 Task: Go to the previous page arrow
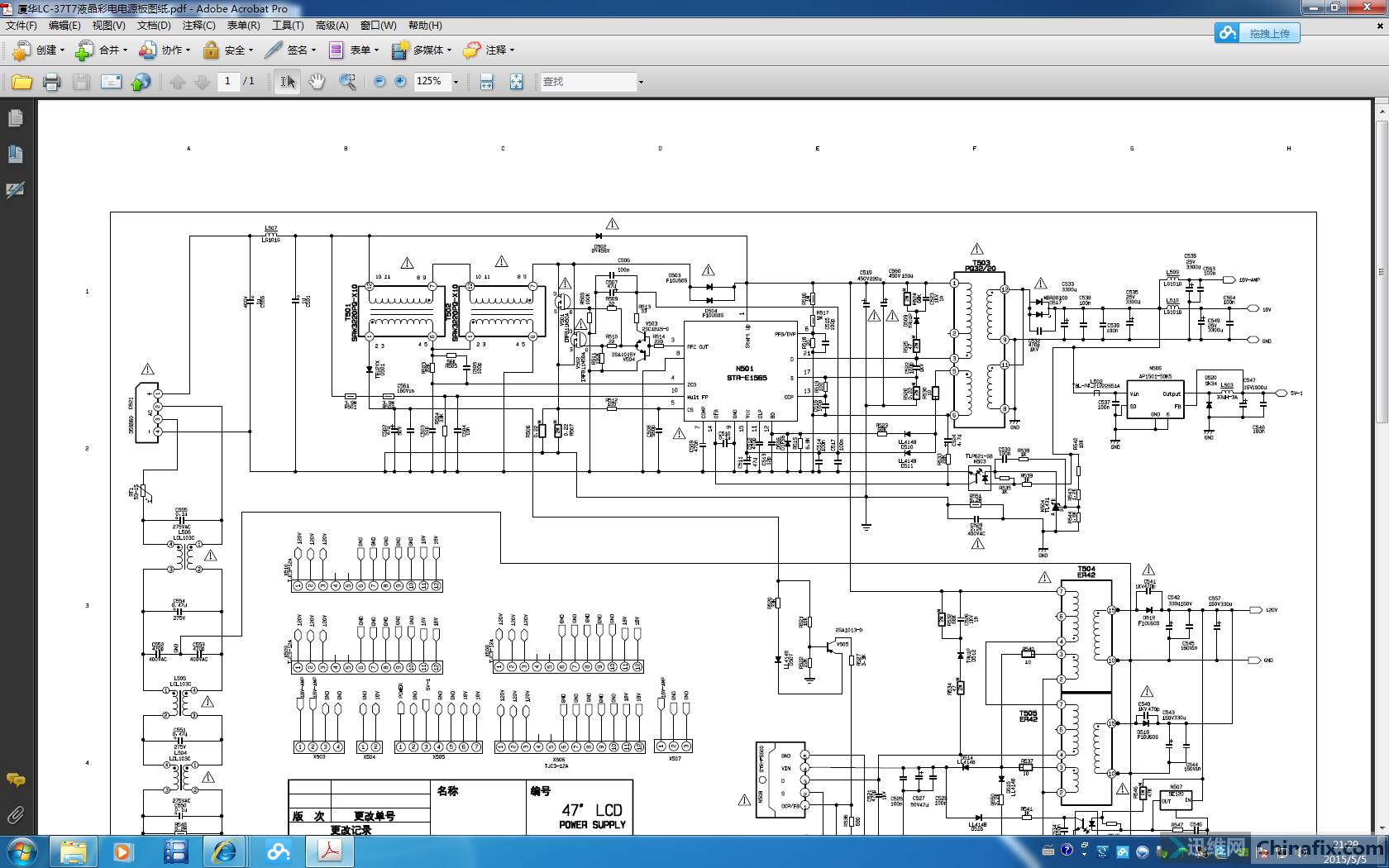[x=177, y=82]
